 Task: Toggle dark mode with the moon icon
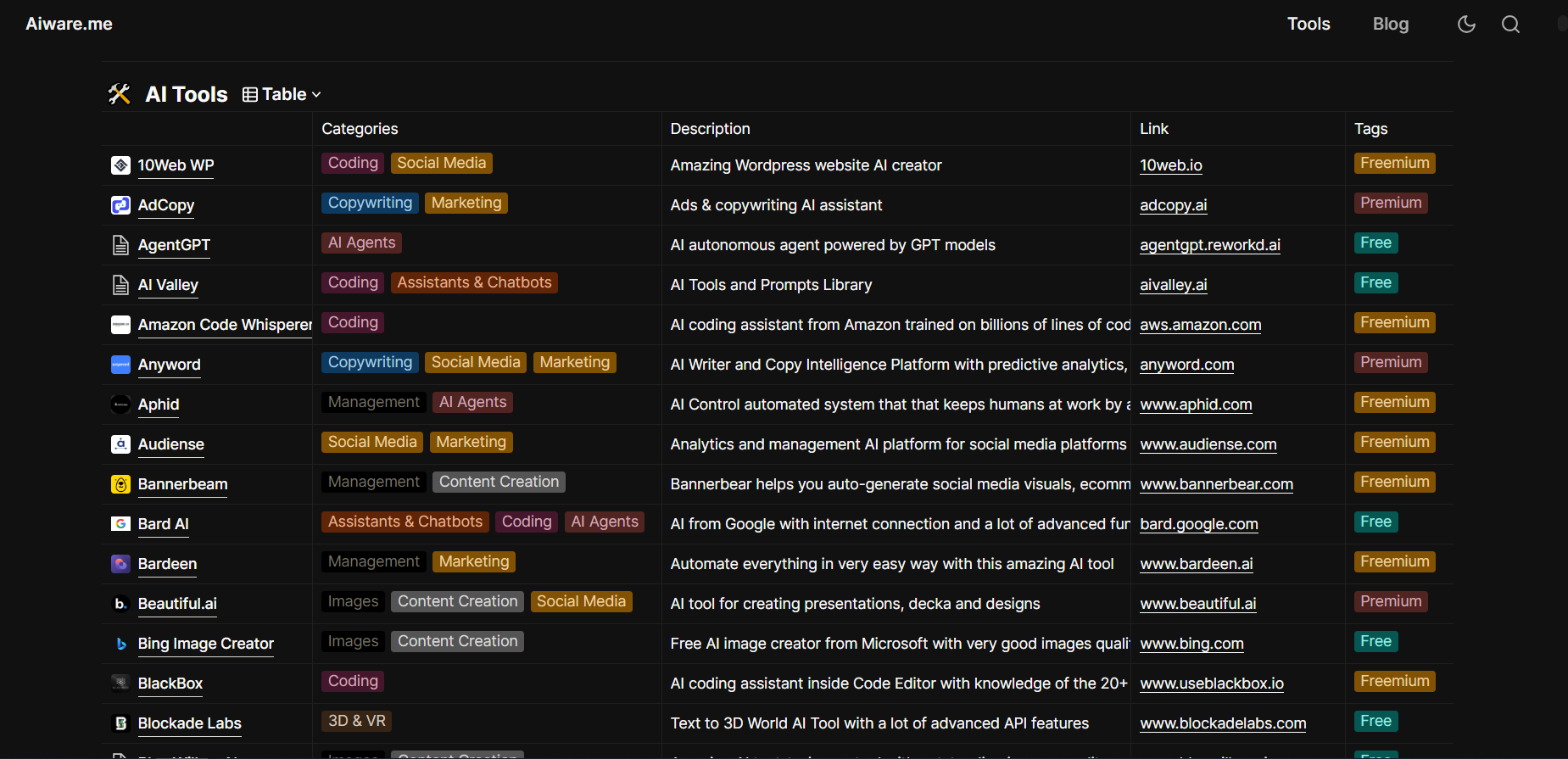tap(1466, 24)
